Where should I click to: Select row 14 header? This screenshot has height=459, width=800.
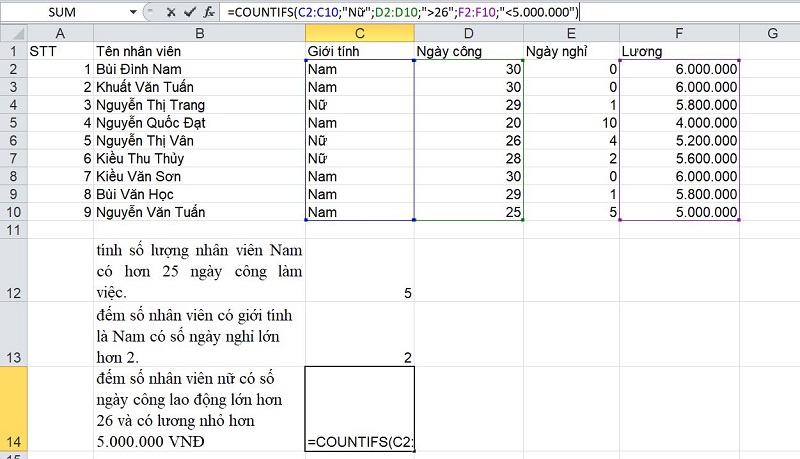pyautogui.click(x=13, y=409)
